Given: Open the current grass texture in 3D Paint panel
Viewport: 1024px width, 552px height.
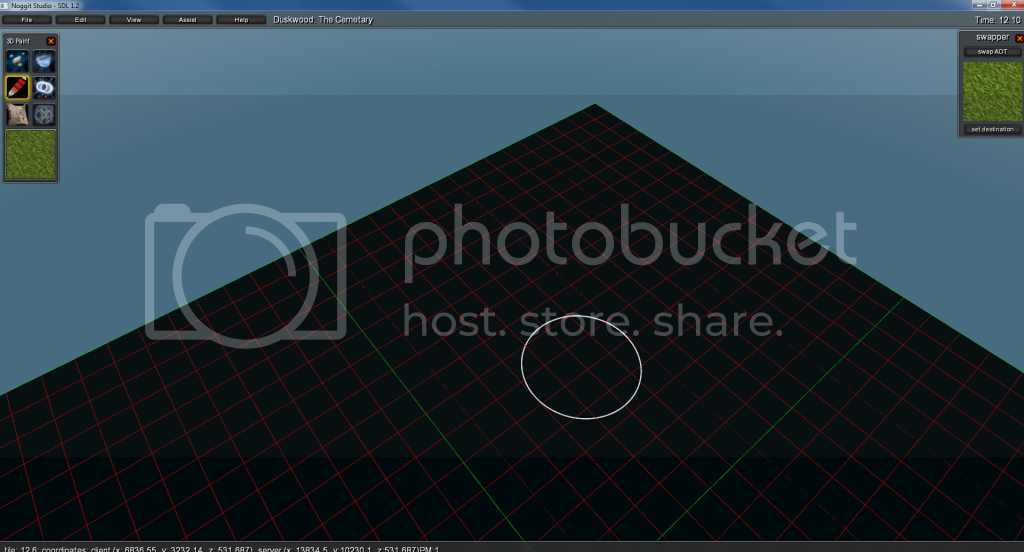Looking at the screenshot, I should point(31,155).
